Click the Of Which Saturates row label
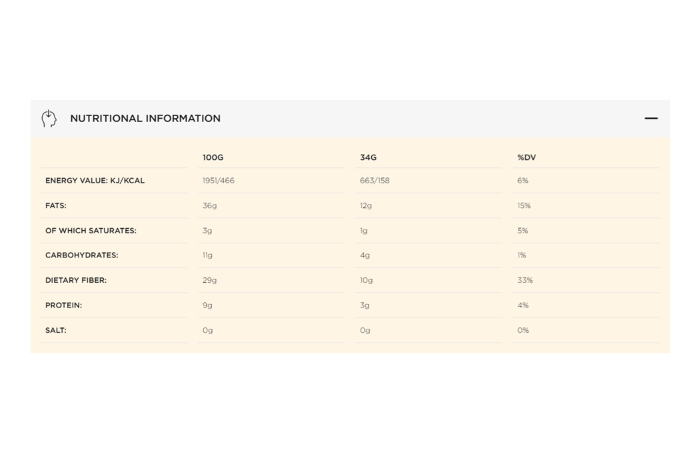 point(90,231)
